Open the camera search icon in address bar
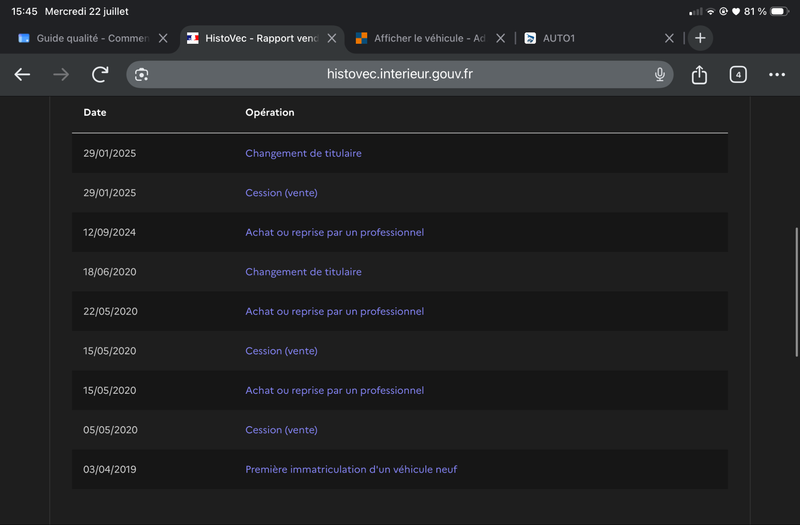The height and width of the screenshot is (525, 800). click(141, 74)
